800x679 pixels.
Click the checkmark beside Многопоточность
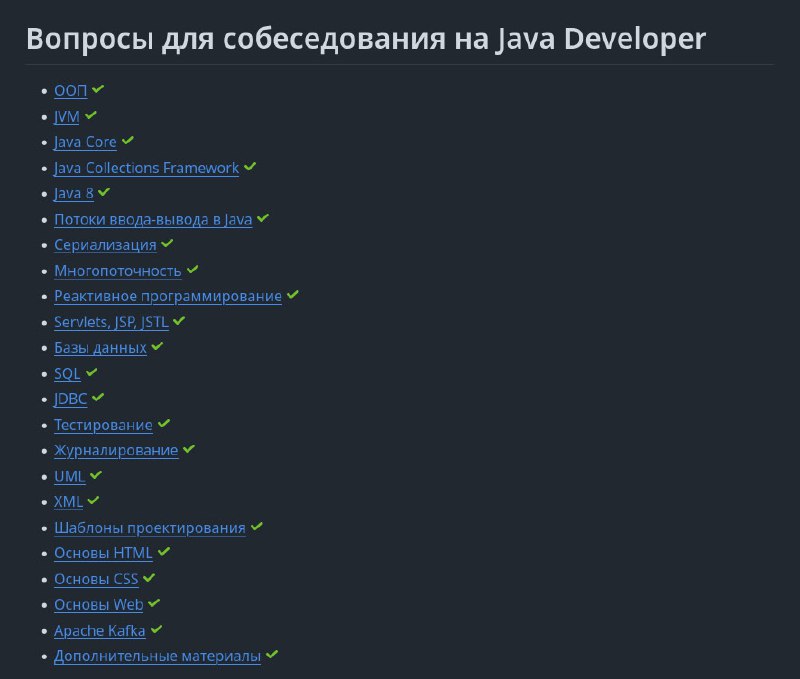point(192,269)
